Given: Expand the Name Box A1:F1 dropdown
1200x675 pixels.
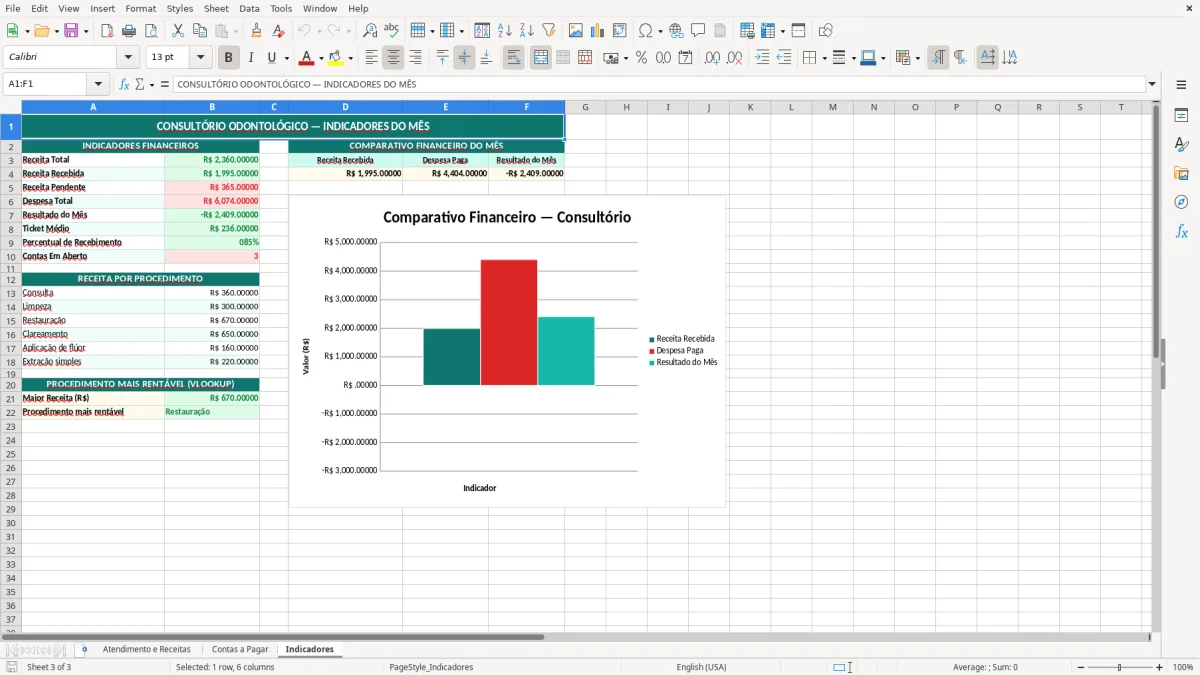Looking at the screenshot, I should pos(98,84).
